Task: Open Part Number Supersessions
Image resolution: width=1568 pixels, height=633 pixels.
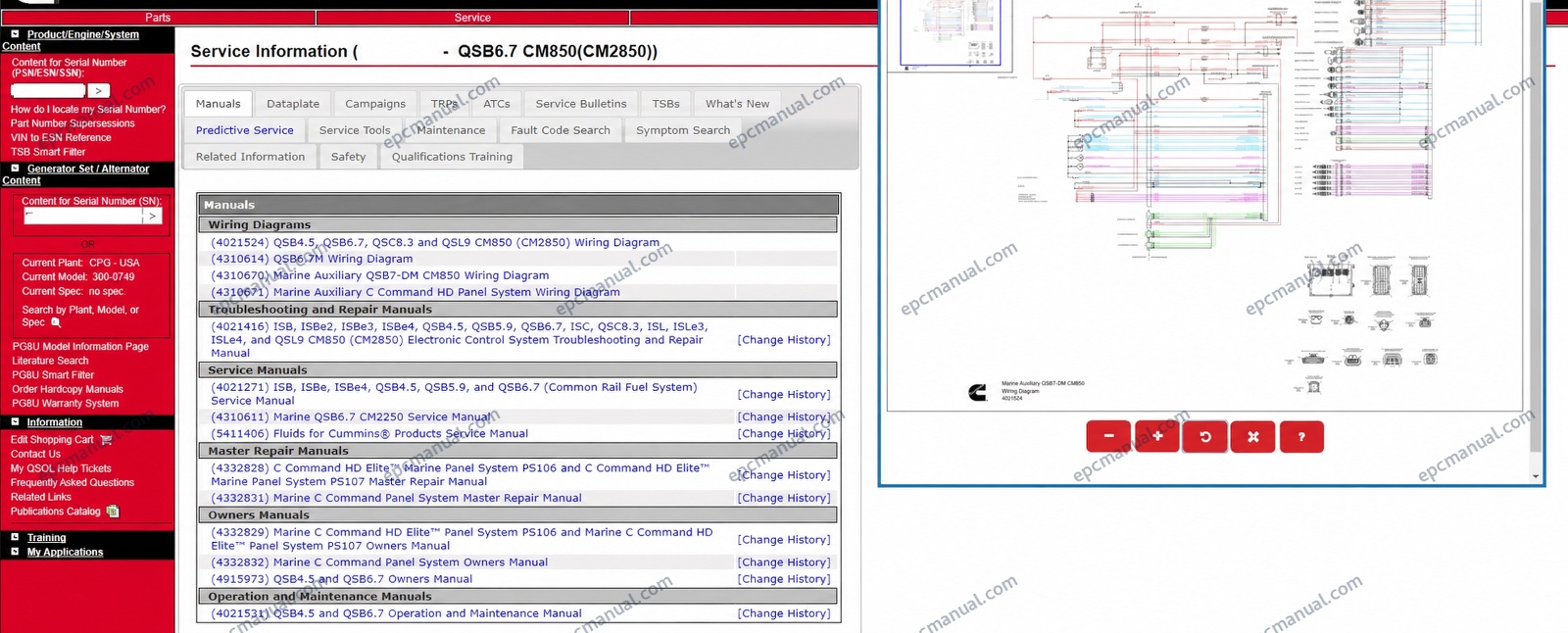Action: click(x=73, y=123)
